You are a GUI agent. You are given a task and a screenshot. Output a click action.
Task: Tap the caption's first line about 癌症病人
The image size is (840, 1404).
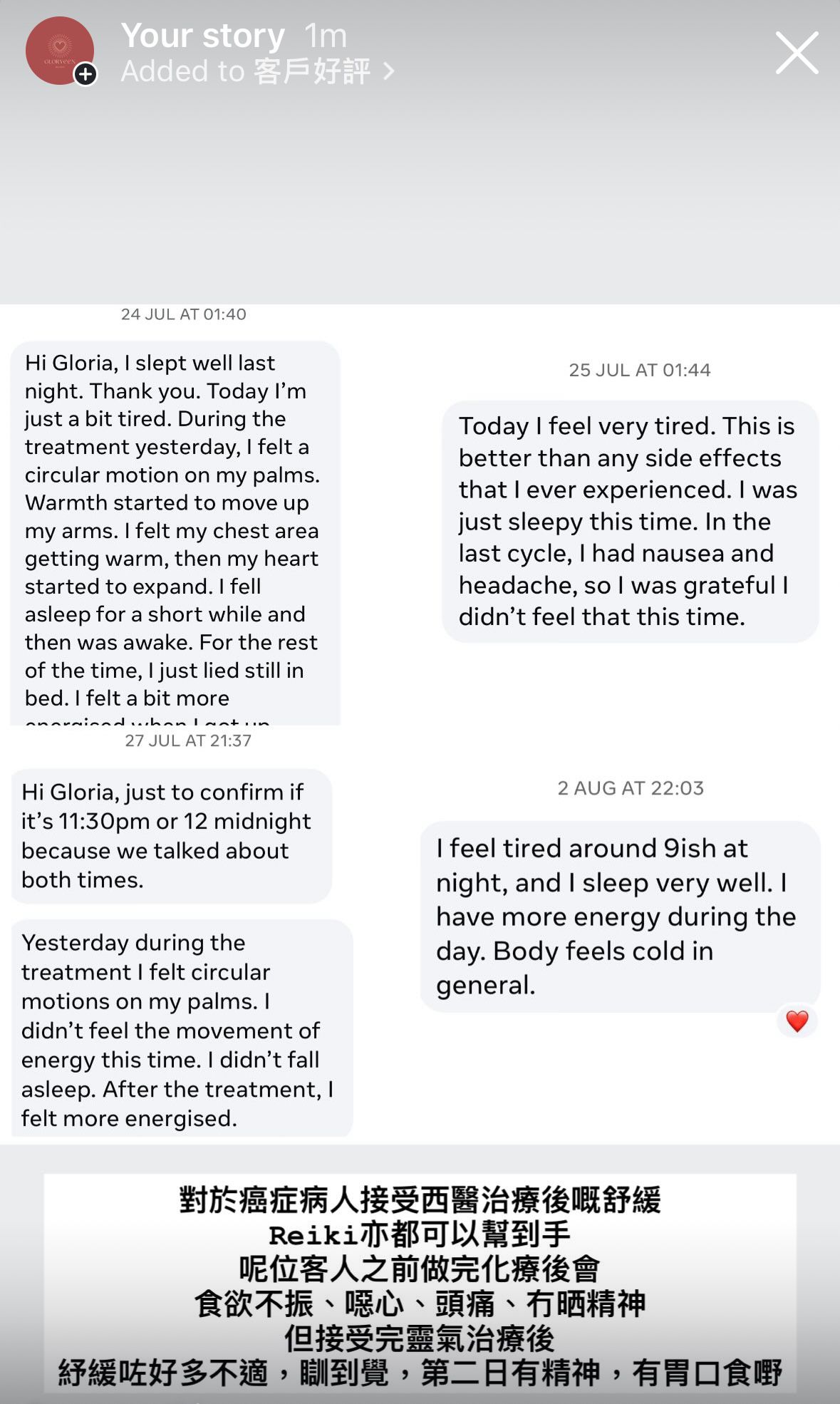tap(420, 1200)
